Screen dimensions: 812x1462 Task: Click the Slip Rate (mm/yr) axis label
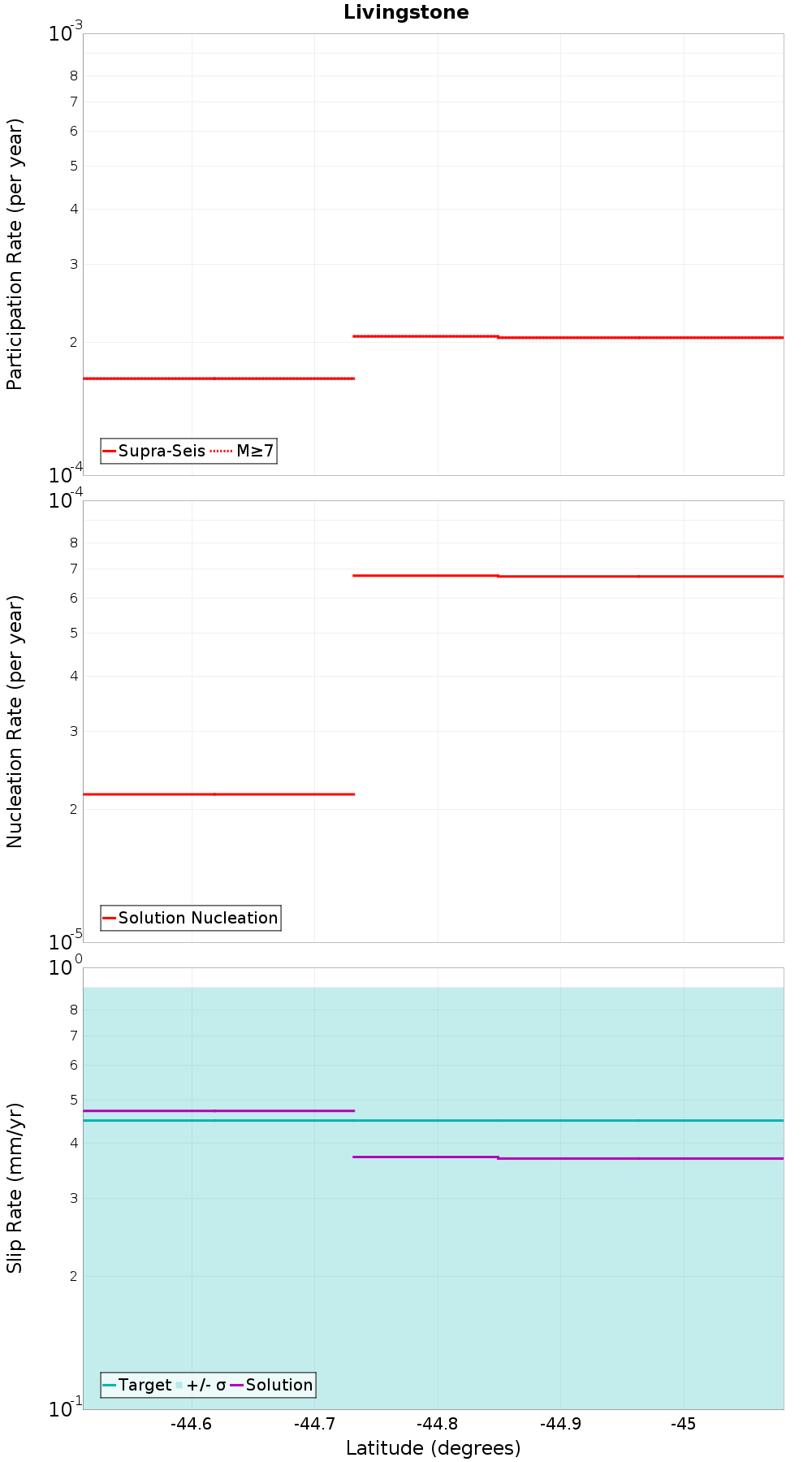(15, 1187)
